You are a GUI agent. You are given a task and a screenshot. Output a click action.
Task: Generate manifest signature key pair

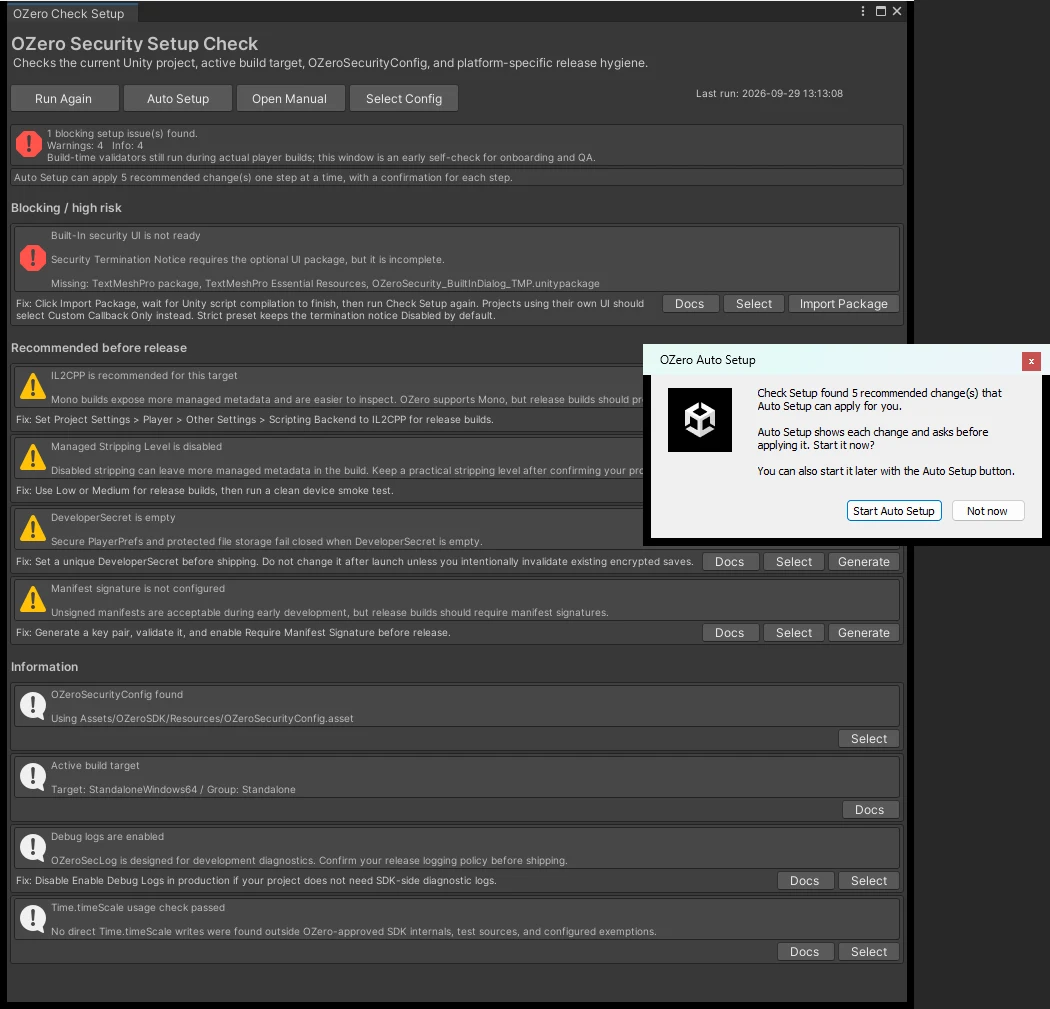pyautogui.click(x=864, y=633)
